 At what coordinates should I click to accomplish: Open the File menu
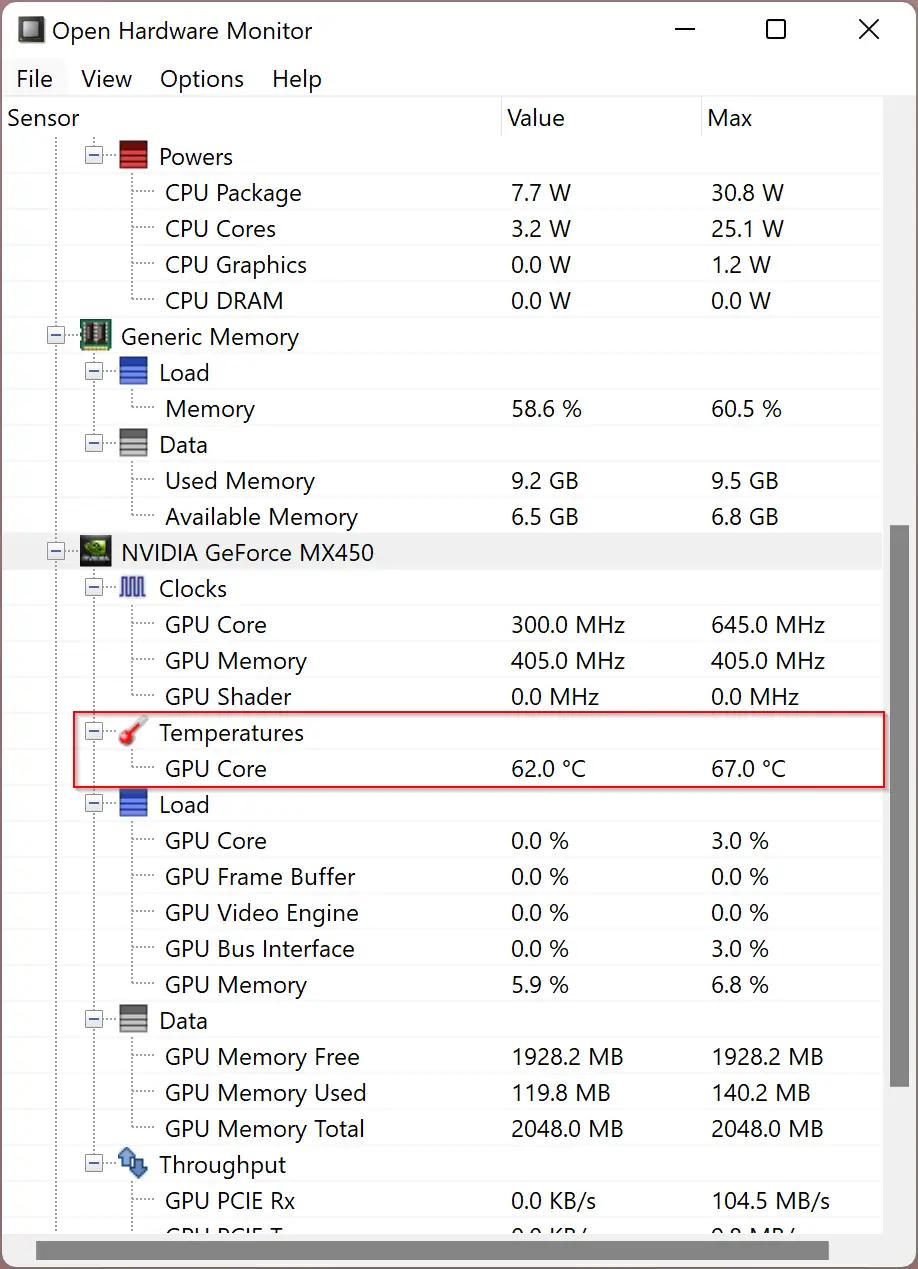point(35,79)
